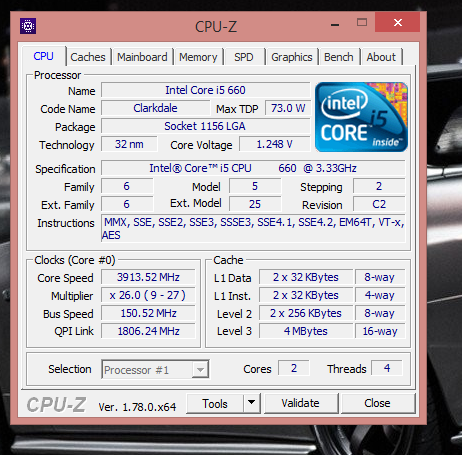Click the Core Voltage value 1.248 V
Viewport: 462px width, 455px height.
tap(275, 144)
